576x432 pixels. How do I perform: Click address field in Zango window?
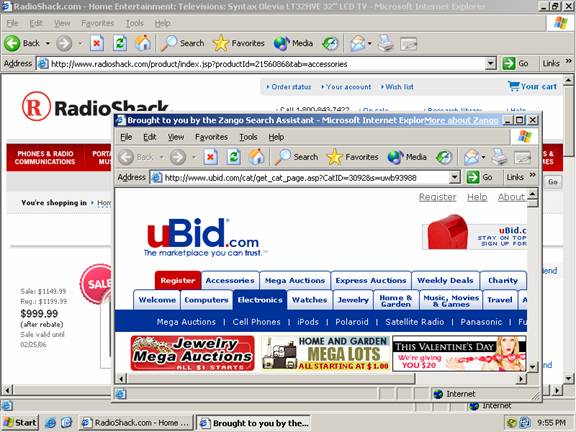pos(305,178)
